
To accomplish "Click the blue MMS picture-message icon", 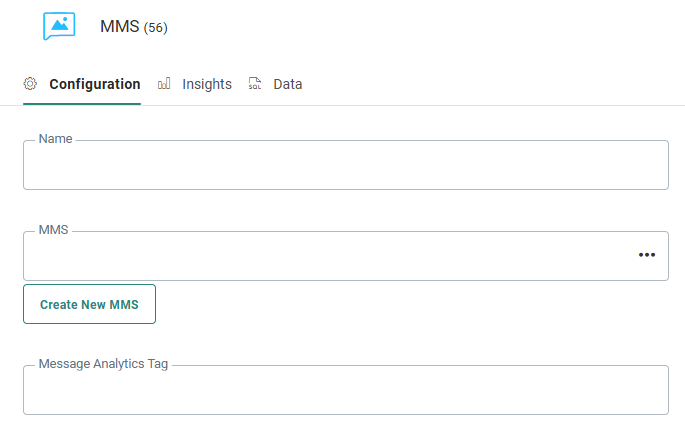I will [59, 26].
